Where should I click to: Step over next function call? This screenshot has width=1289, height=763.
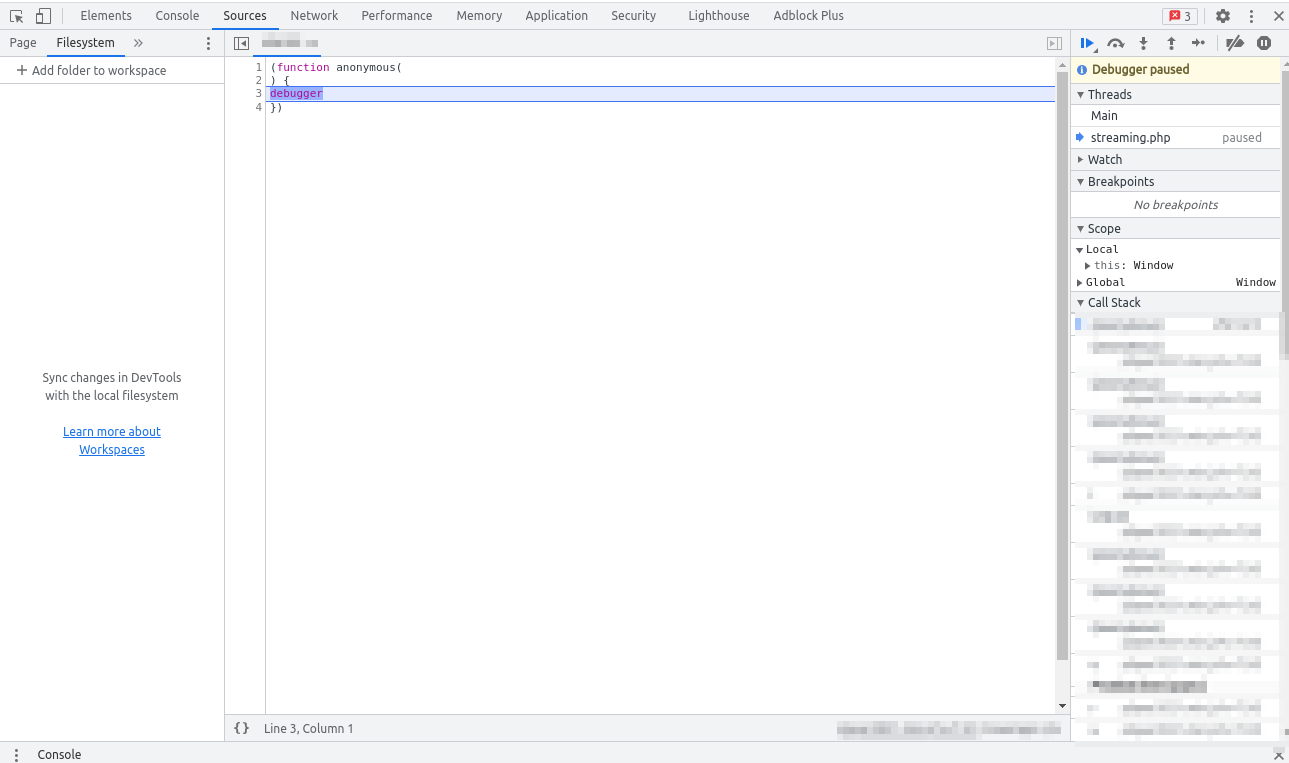pyautogui.click(x=1116, y=43)
